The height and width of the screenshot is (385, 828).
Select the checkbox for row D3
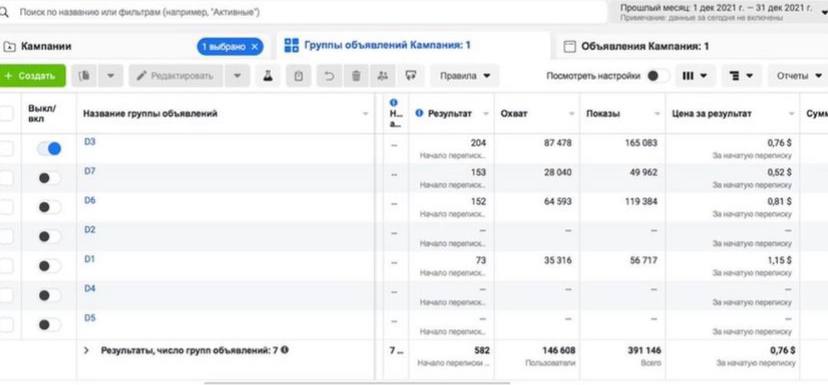coord(5,149)
